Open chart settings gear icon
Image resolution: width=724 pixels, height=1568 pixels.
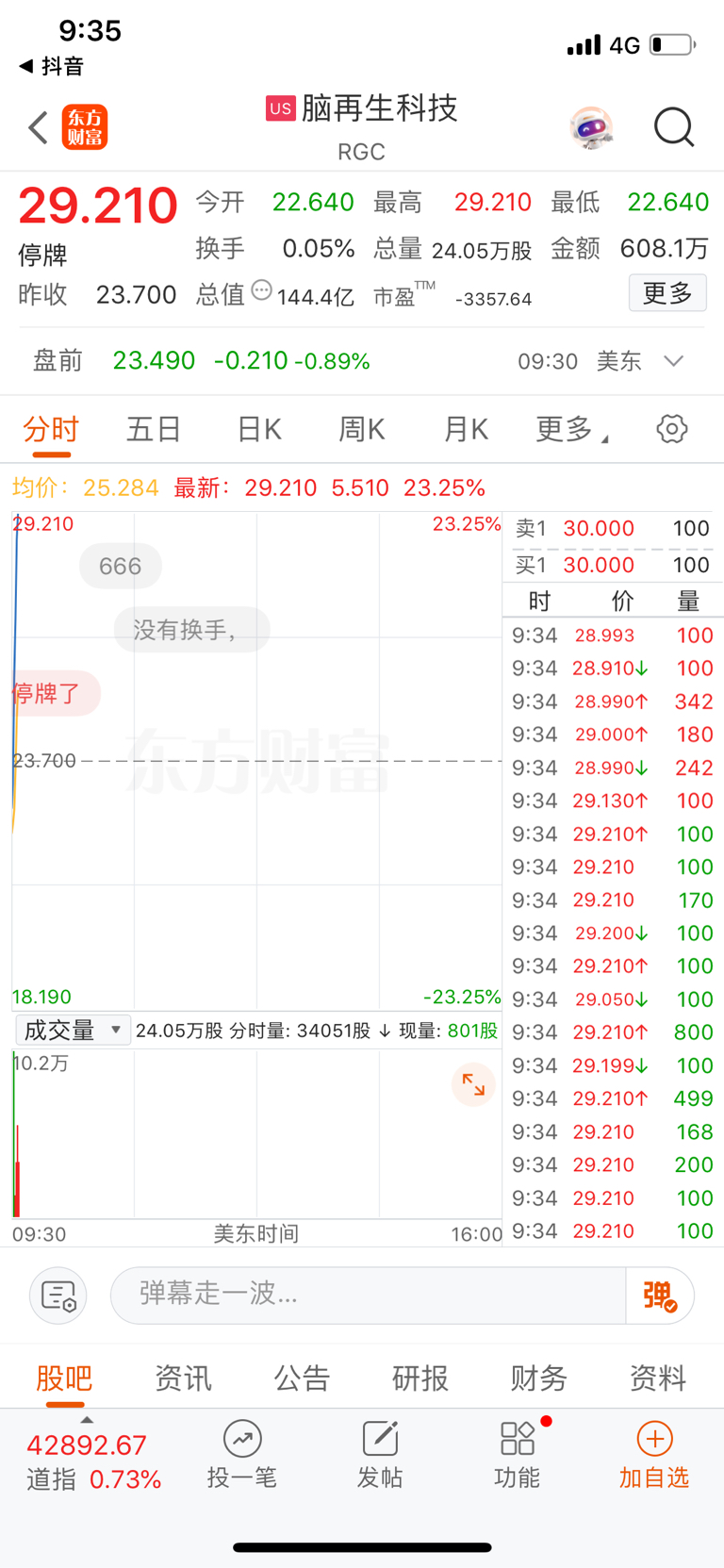[671, 429]
